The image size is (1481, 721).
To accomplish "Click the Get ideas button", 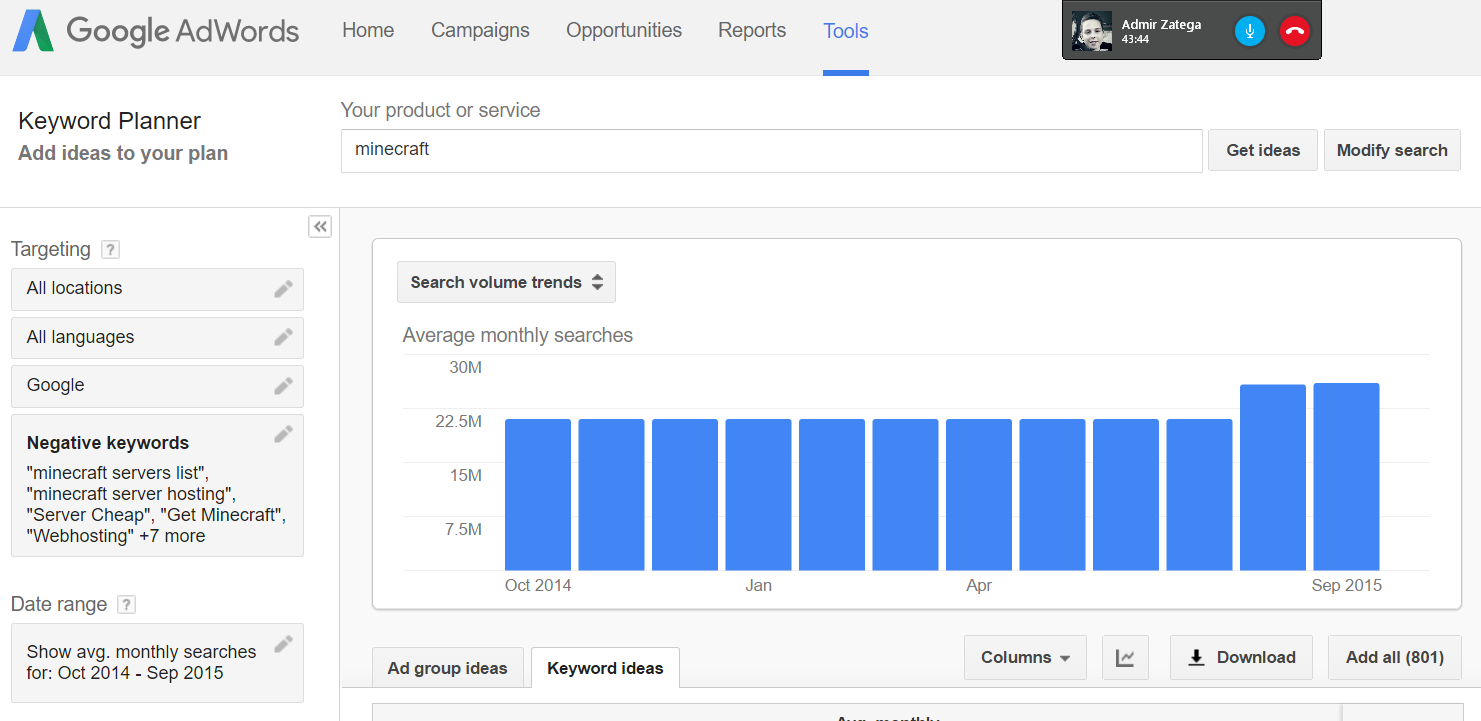I will pos(1263,151).
